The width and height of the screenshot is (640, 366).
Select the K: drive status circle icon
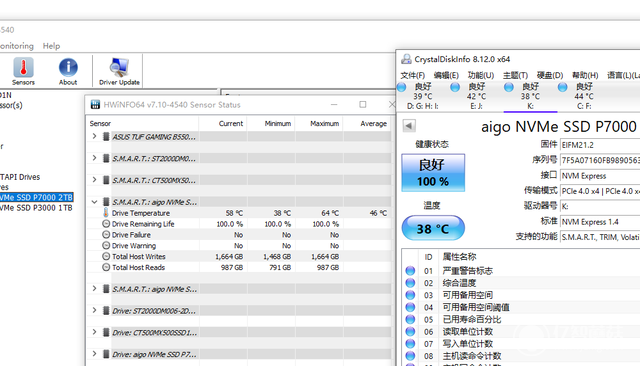point(509,87)
